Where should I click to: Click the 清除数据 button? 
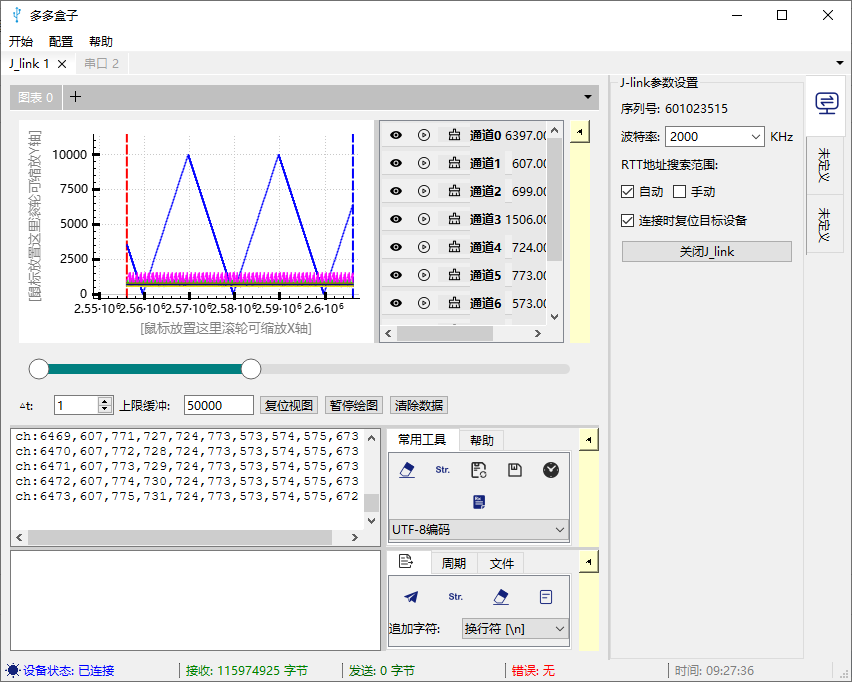[x=418, y=405]
